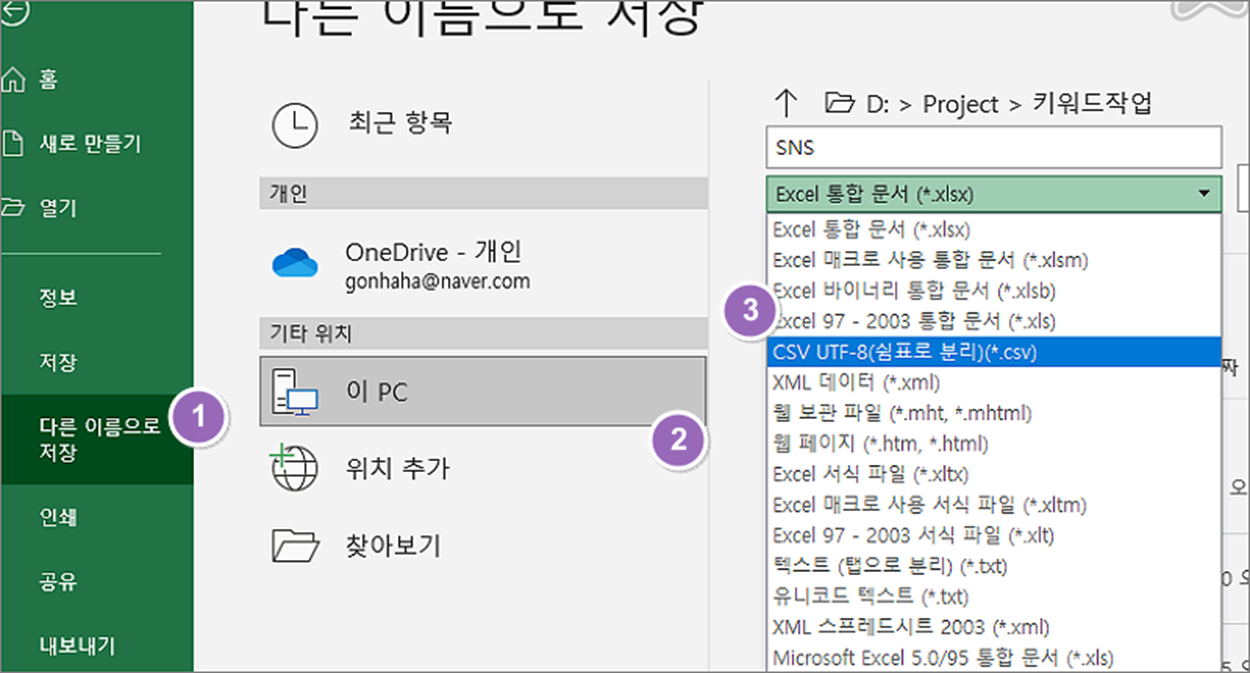Click the Project path segment
This screenshot has width=1250, height=673.
[960, 104]
